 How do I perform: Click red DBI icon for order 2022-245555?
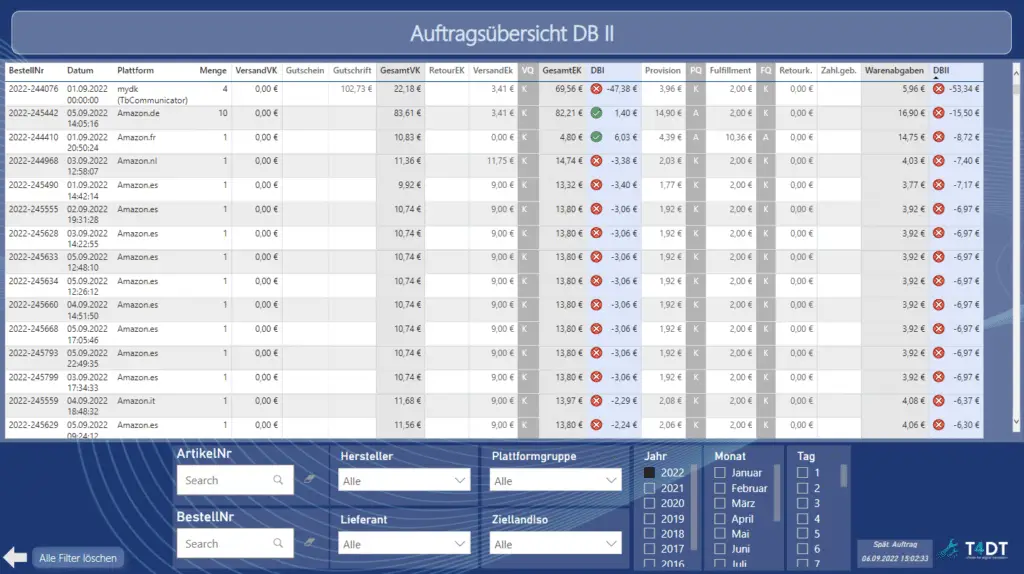point(596,209)
